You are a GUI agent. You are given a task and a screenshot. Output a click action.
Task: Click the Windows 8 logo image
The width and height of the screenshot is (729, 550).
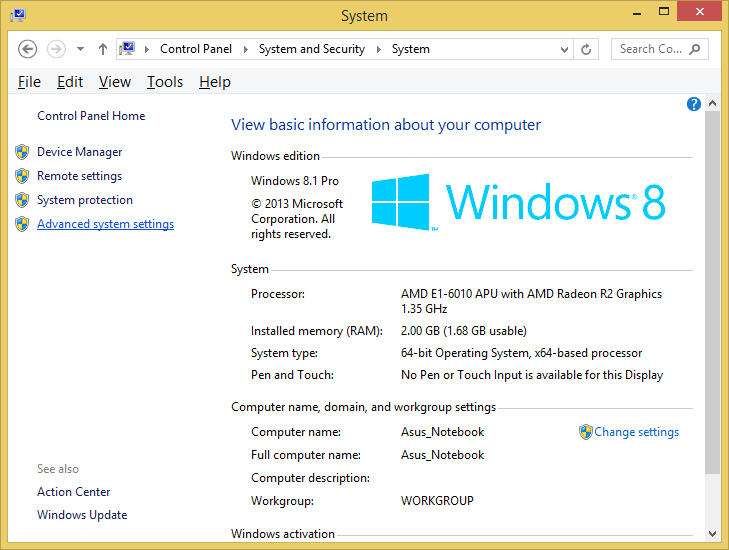pyautogui.click(x=518, y=202)
